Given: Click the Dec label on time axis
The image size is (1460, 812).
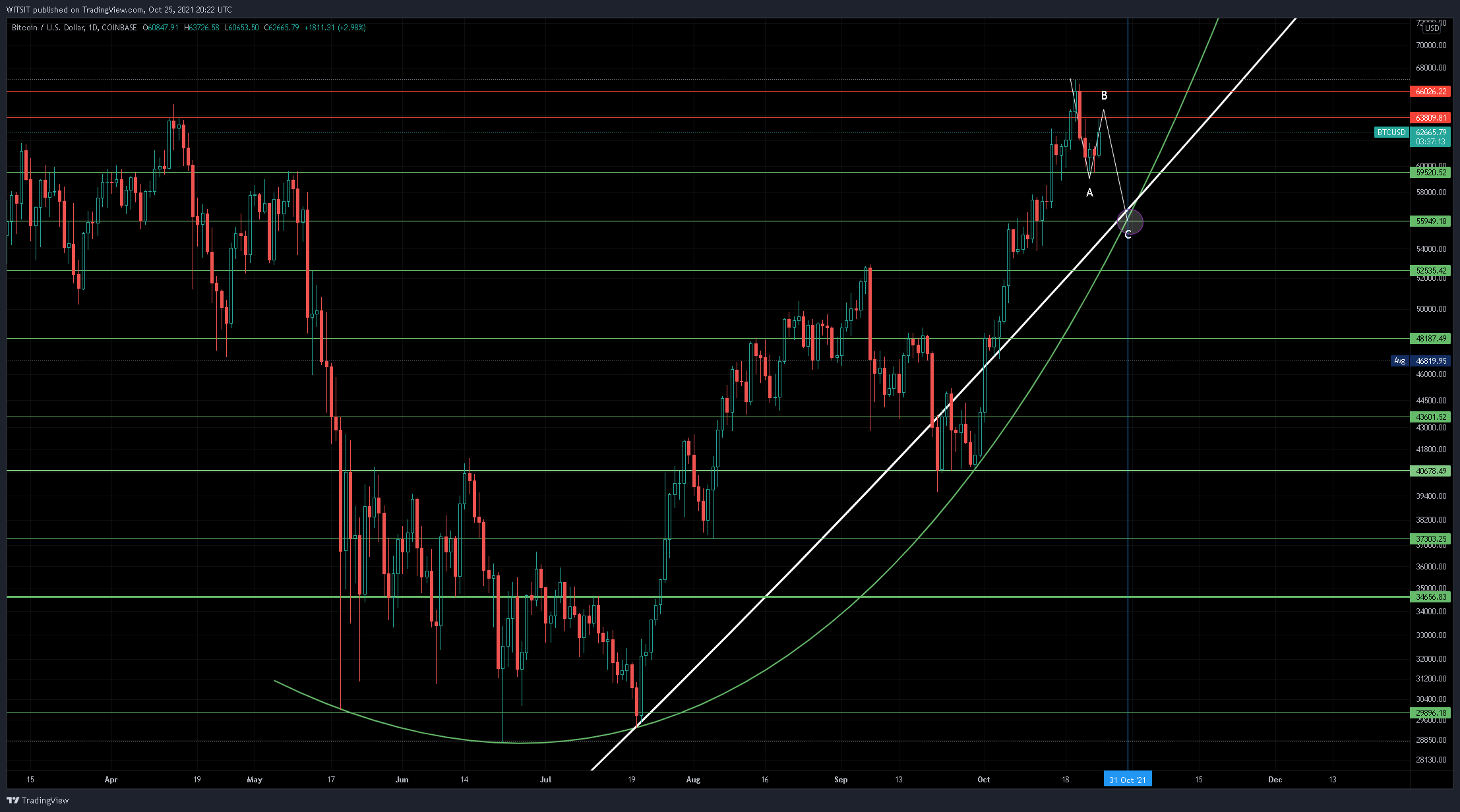Looking at the screenshot, I should (x=1275, y=780).
